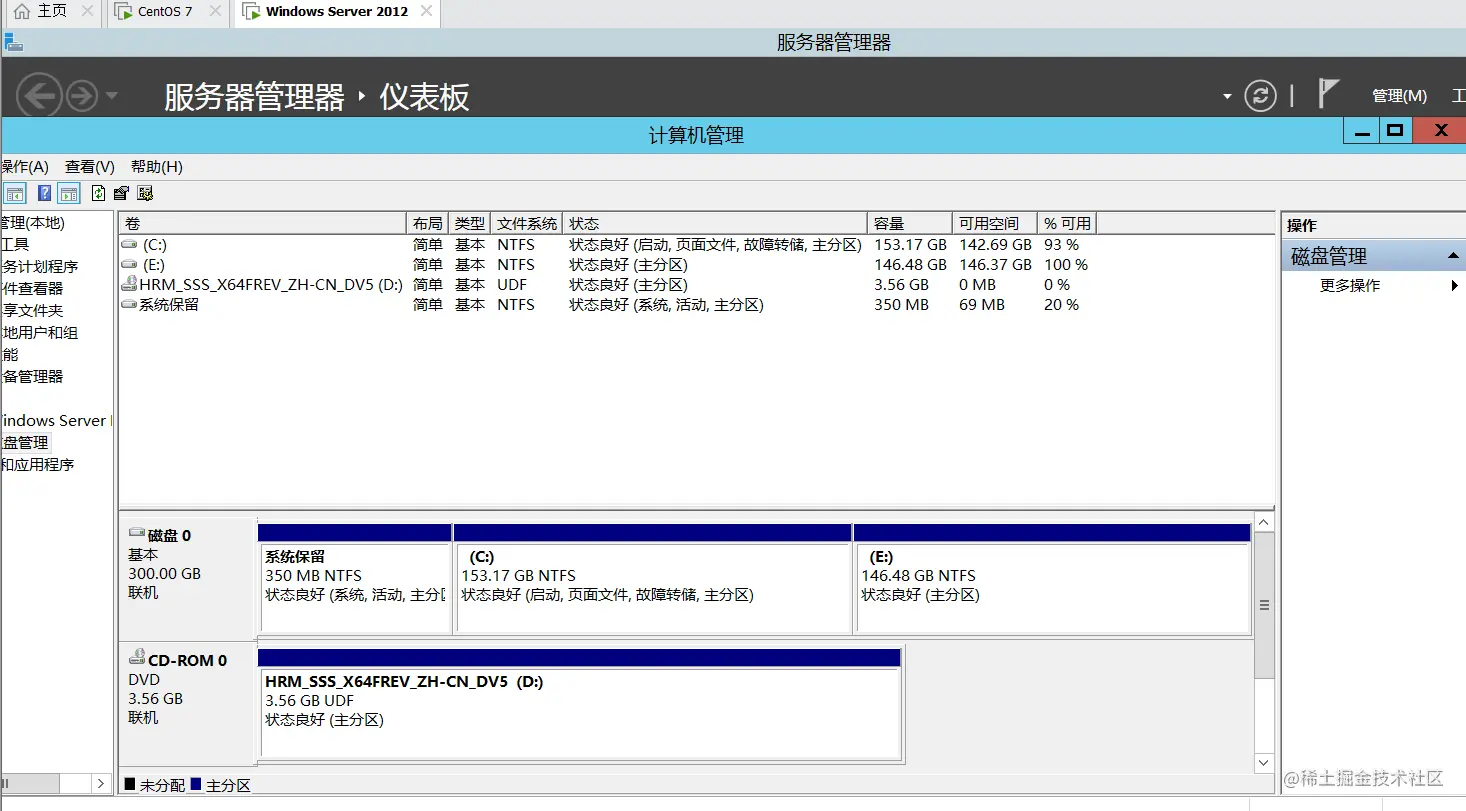Sort by the % 可用 column header

(1067, 223)
